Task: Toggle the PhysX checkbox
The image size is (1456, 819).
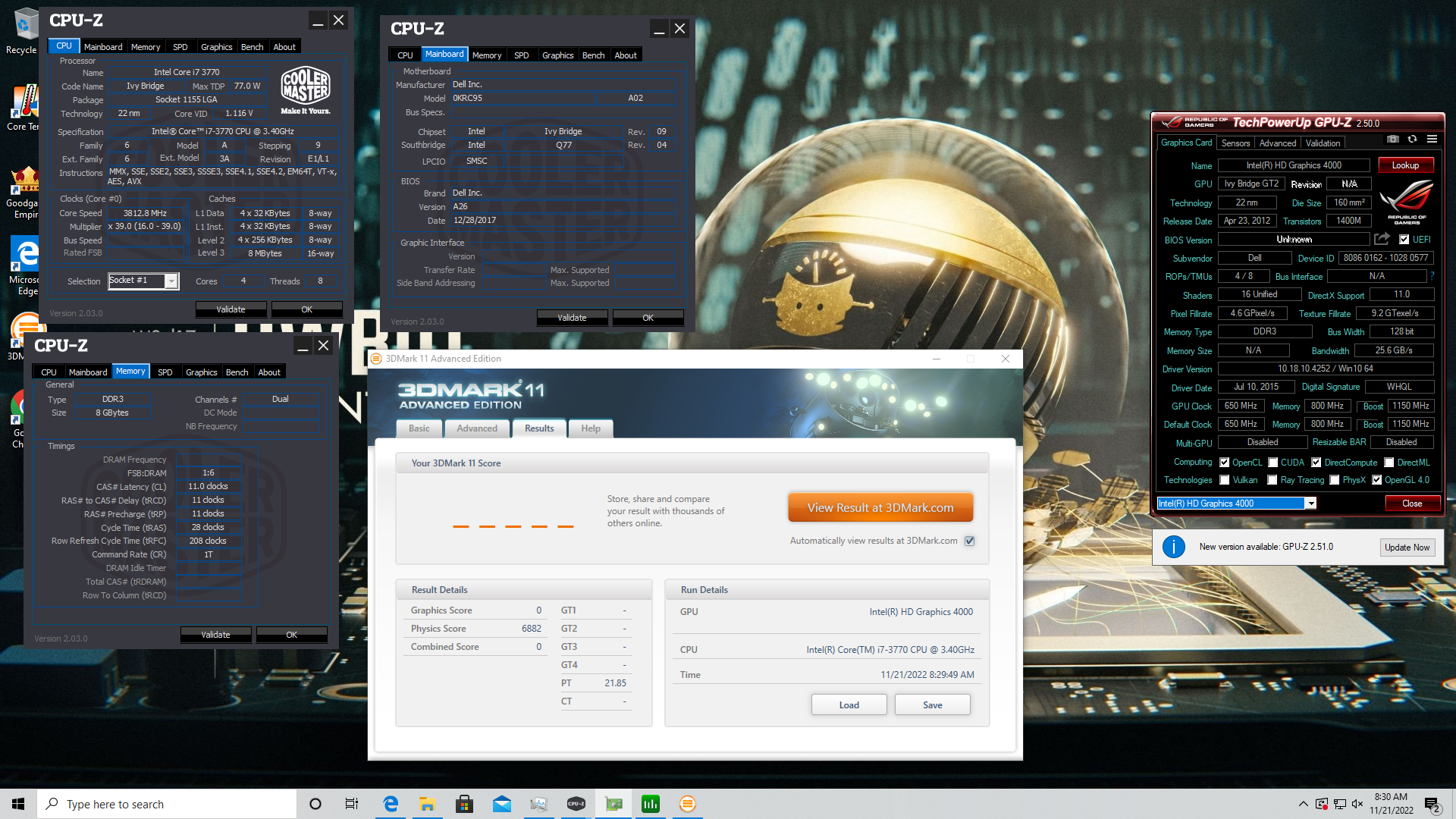Action: click(1335, 480)
